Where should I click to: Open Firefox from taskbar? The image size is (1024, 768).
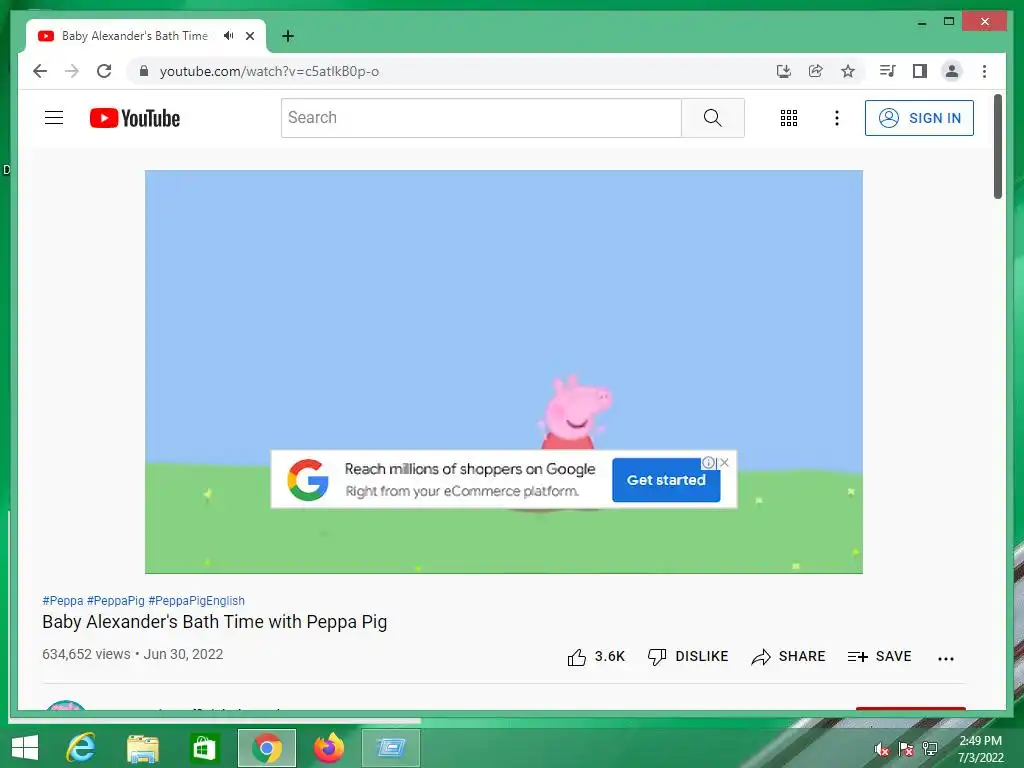pos(328,748)
